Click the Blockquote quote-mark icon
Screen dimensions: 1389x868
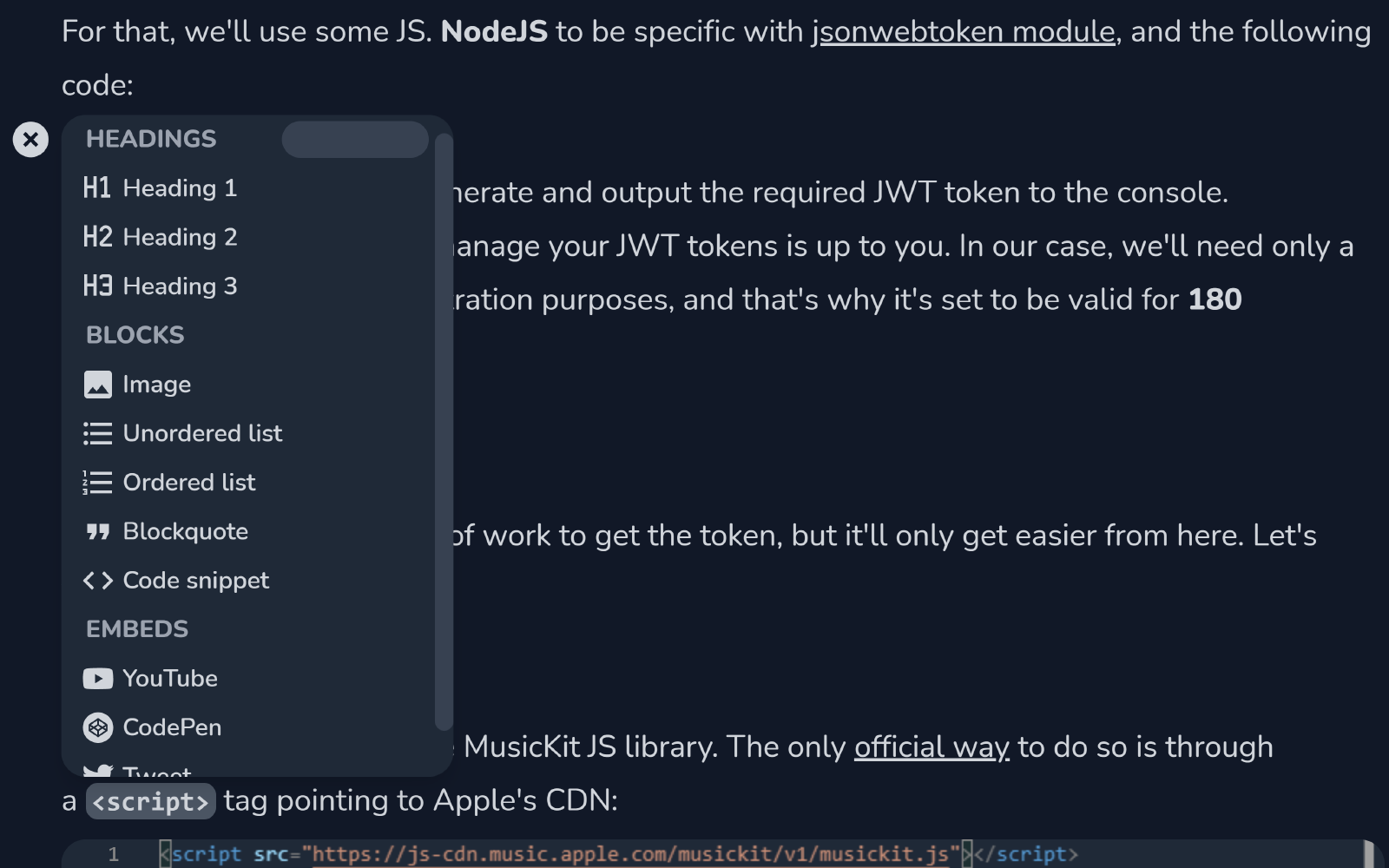pyautogui.click(x=98, y=531)
